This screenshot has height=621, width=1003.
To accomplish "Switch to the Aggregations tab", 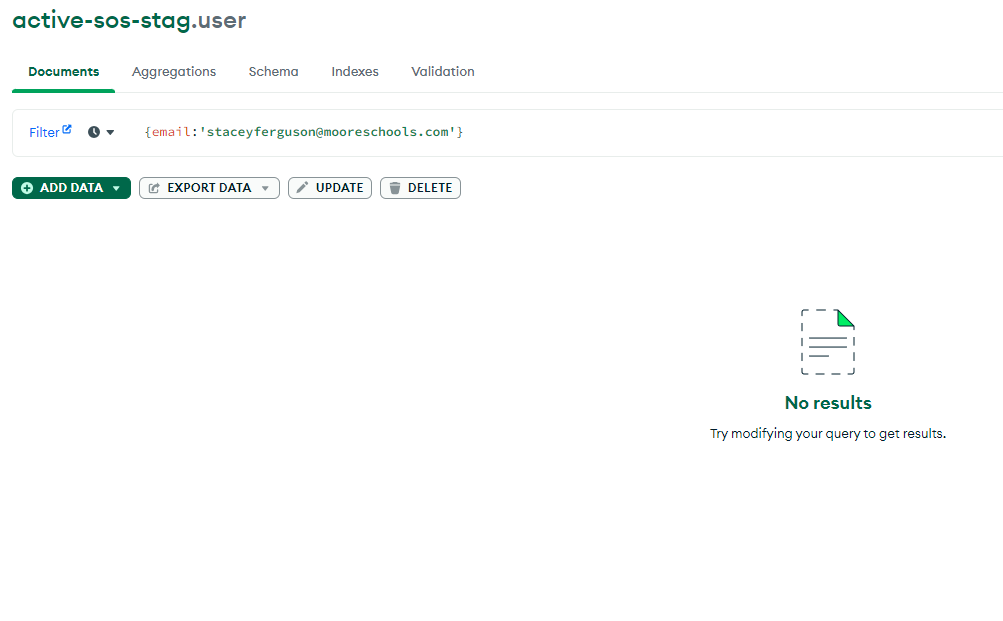I will point(174,72).
